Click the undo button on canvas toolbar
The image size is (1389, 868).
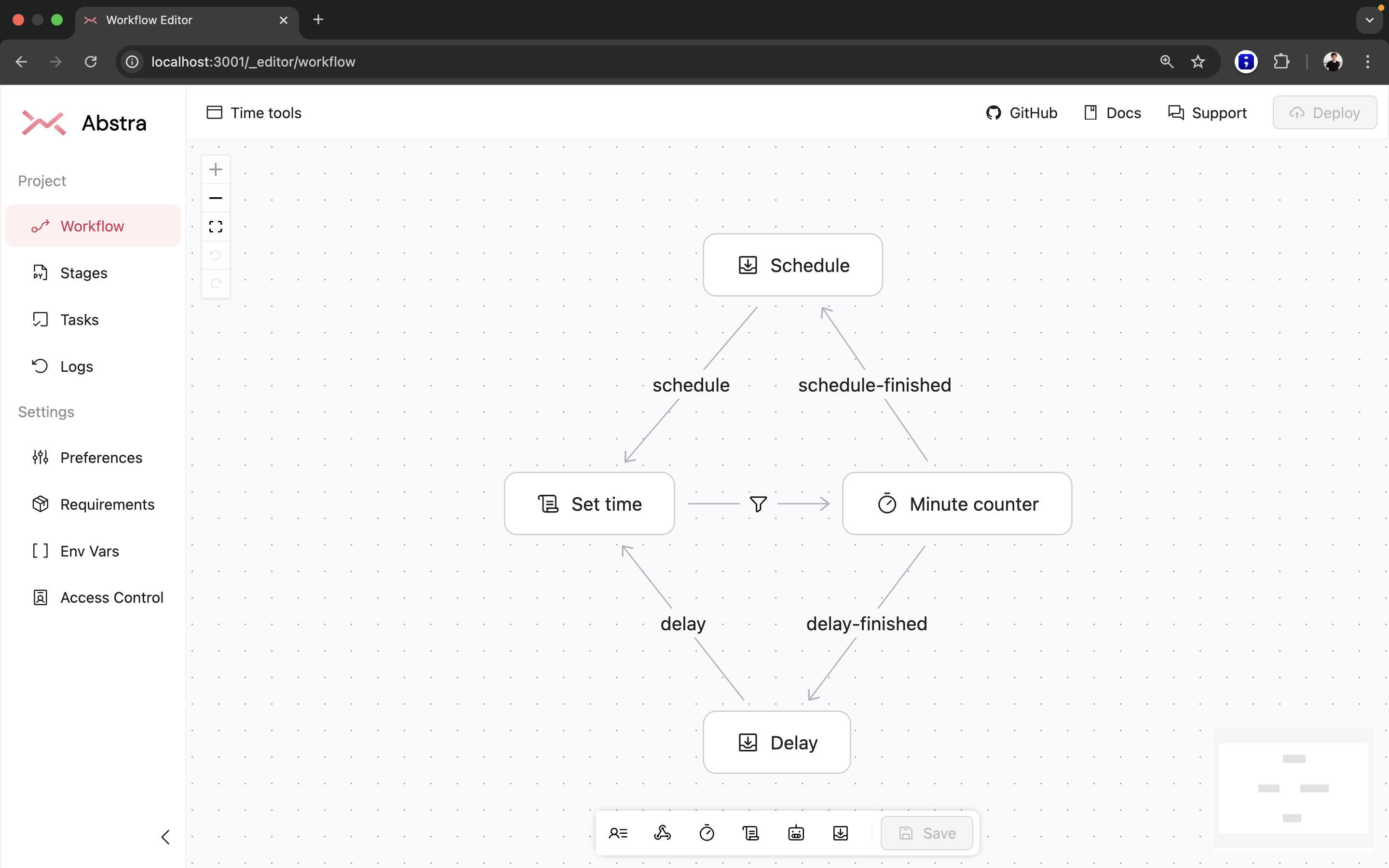216,255
